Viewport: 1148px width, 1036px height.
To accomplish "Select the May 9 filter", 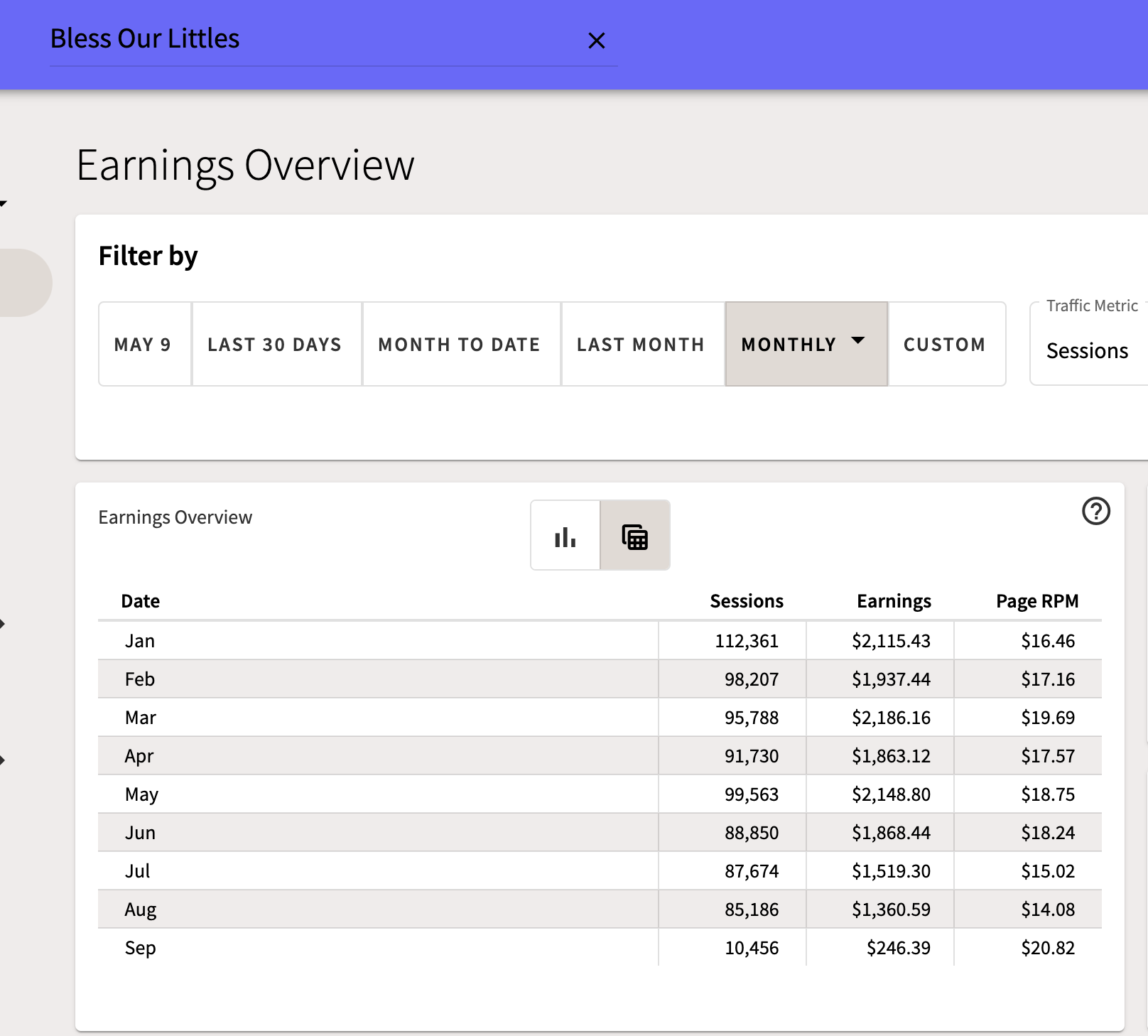I will click(x=145, y=344).
